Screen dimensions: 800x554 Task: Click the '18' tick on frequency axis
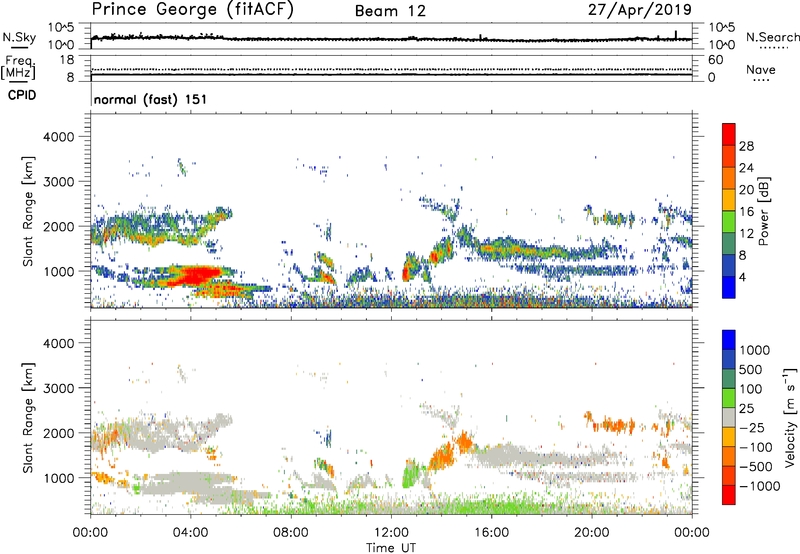pos(67,60)
